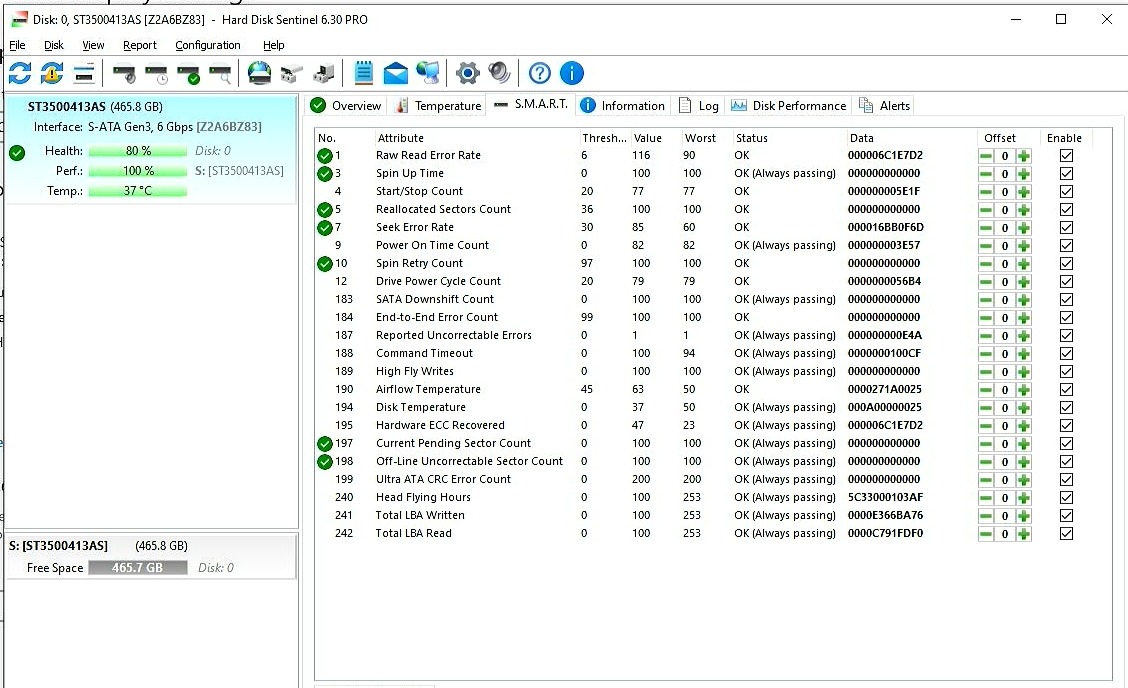Toggle Enable checkbox for Power On Time Count
This screenshot has height=688, width=1128.
[x=1066, y=245]
